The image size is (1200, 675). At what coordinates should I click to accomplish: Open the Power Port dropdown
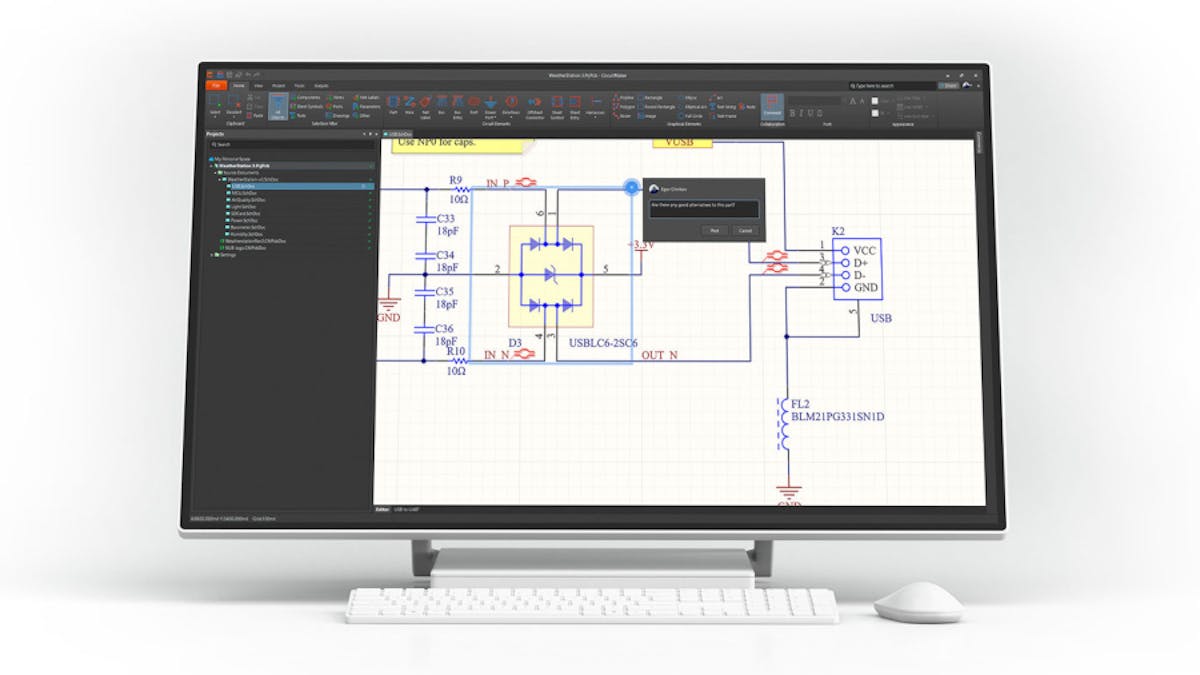coord(491,106)
